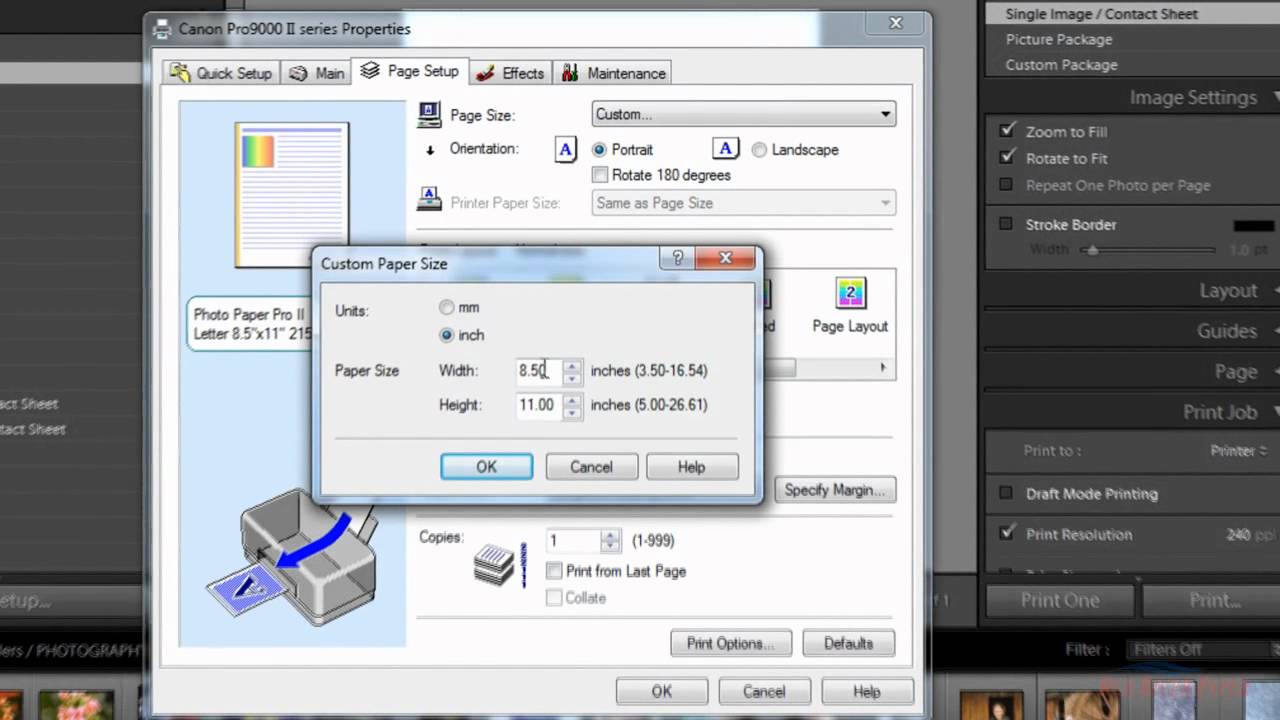Click OK in Custom Paper Size dialog

[x=486, y=467]
